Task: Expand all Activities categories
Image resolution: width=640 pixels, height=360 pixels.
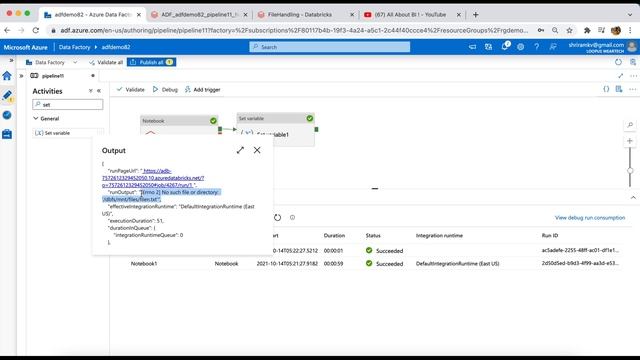Action: (x=91, y=91)
